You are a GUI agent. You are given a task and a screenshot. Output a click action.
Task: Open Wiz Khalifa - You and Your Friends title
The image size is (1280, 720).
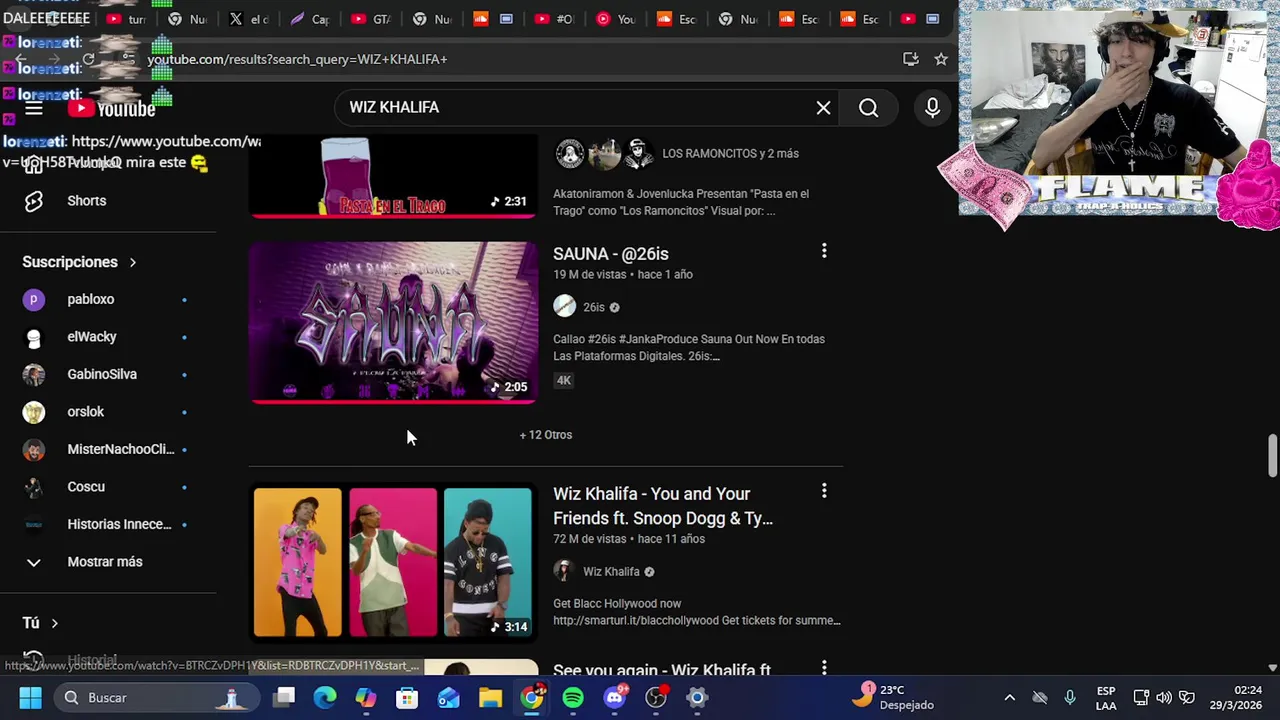click(x=663, y=506)
